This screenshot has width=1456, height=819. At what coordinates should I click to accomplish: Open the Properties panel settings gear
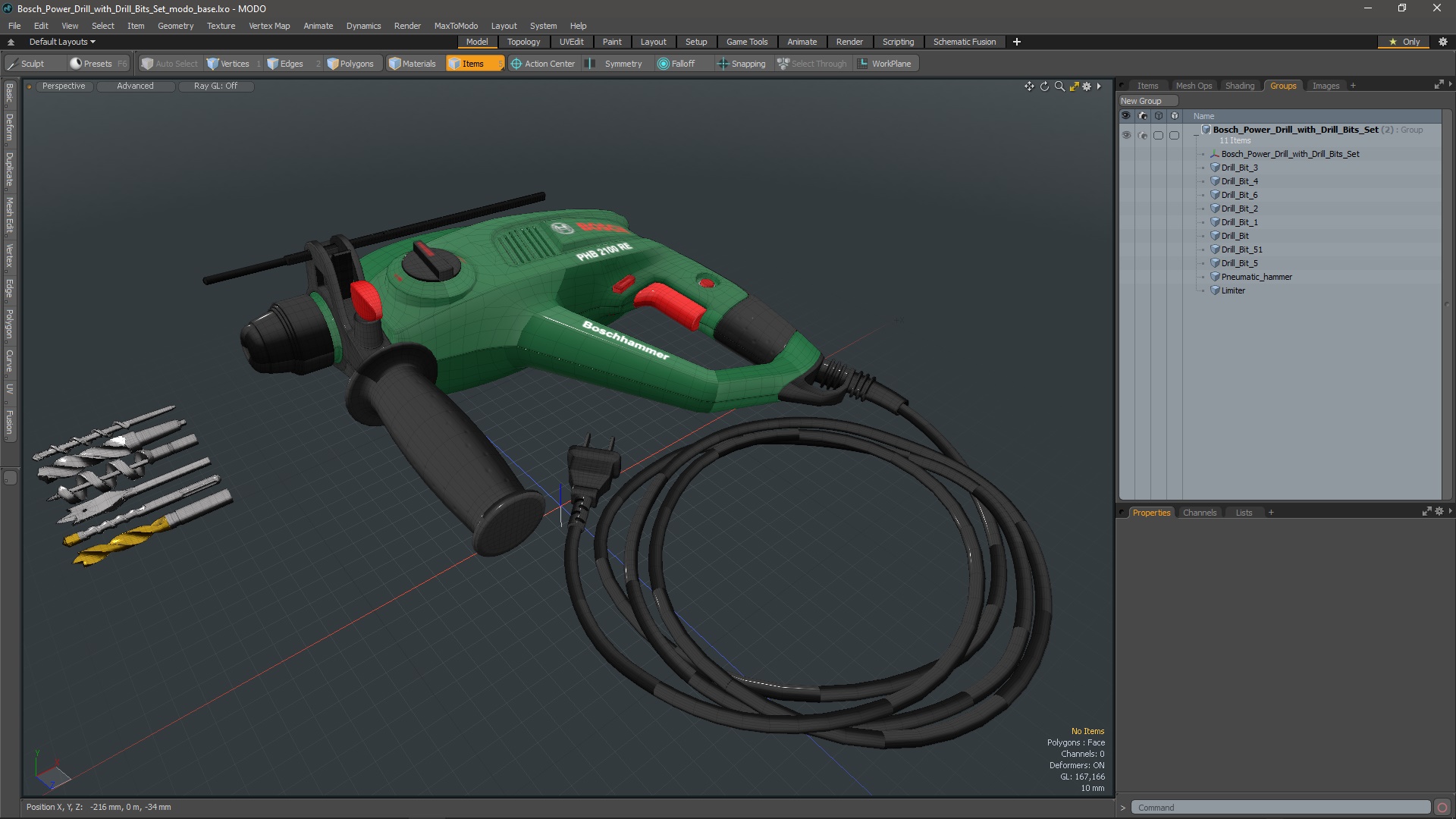coord(1439,512)
